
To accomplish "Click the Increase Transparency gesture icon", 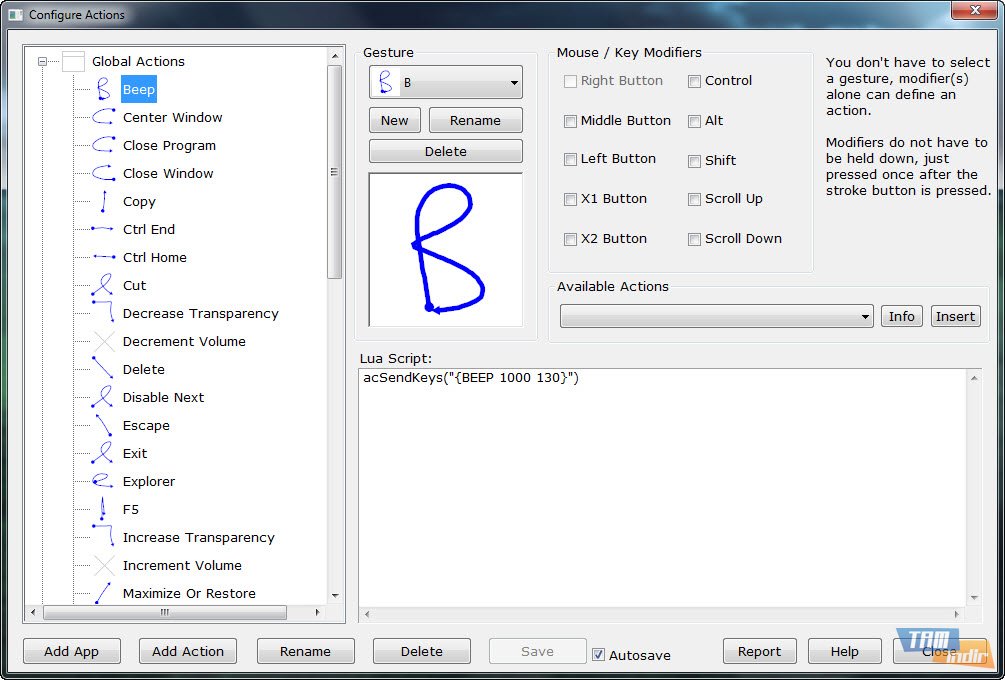I will tap(103, 537).
